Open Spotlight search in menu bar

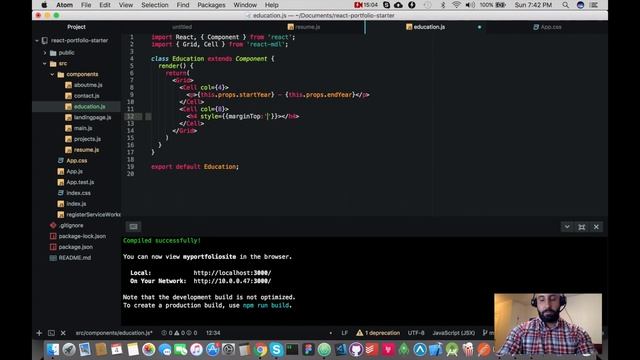click(x=565, y=5)
